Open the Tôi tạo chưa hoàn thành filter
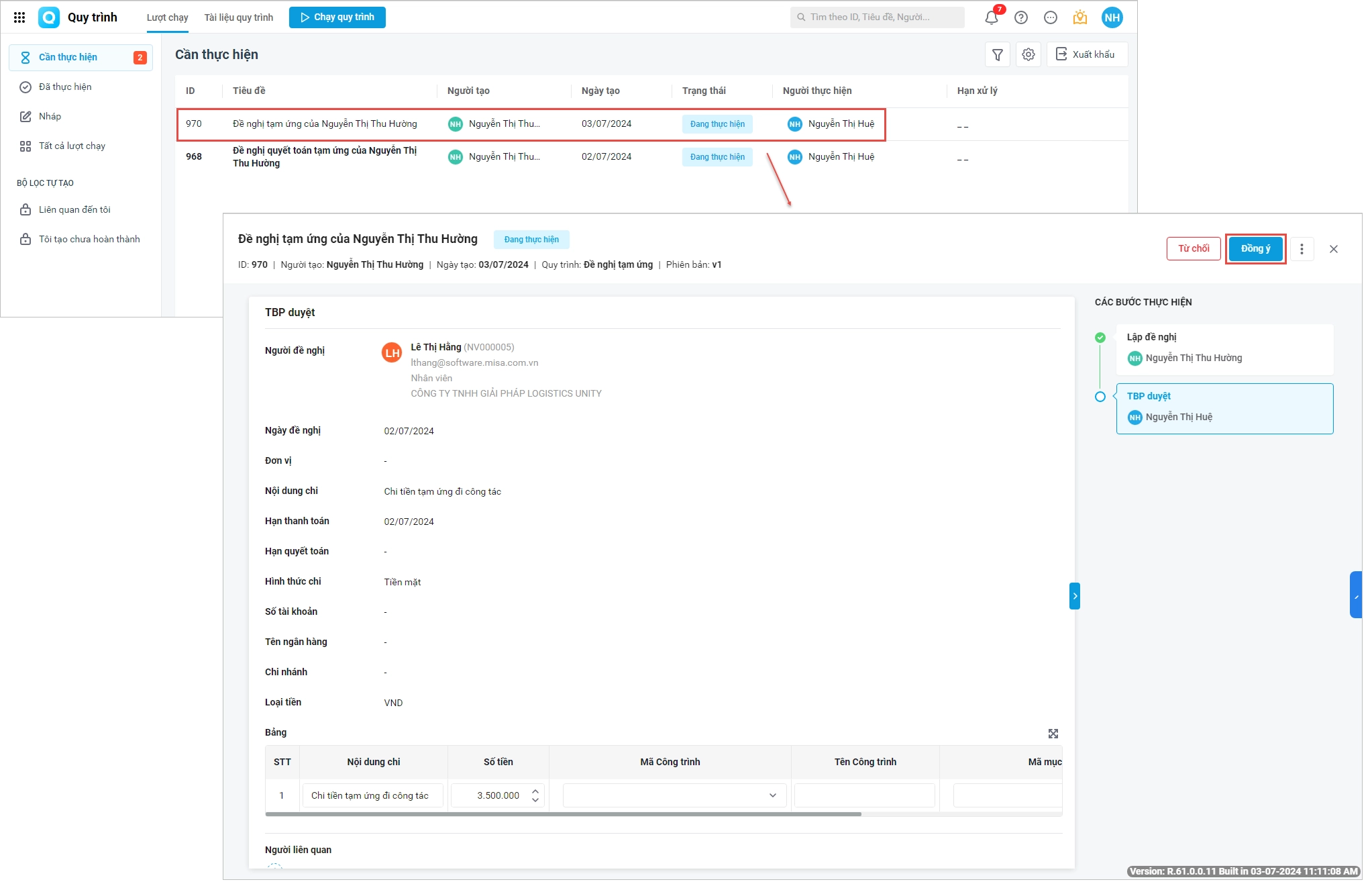 click(81, 240)
